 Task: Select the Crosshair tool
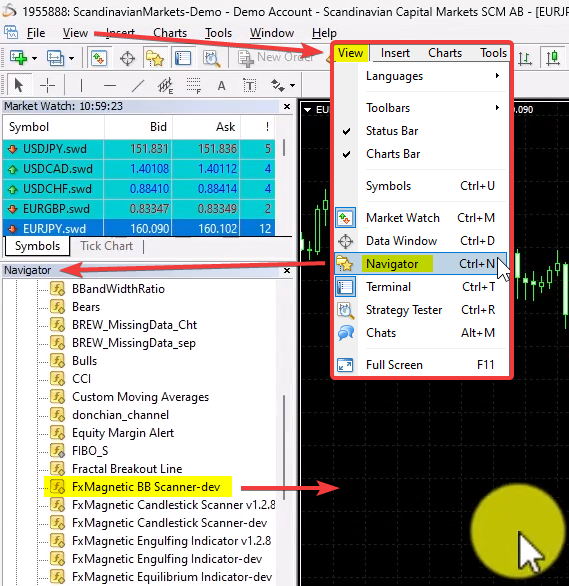pyautogui.click(x=47, y=86)
